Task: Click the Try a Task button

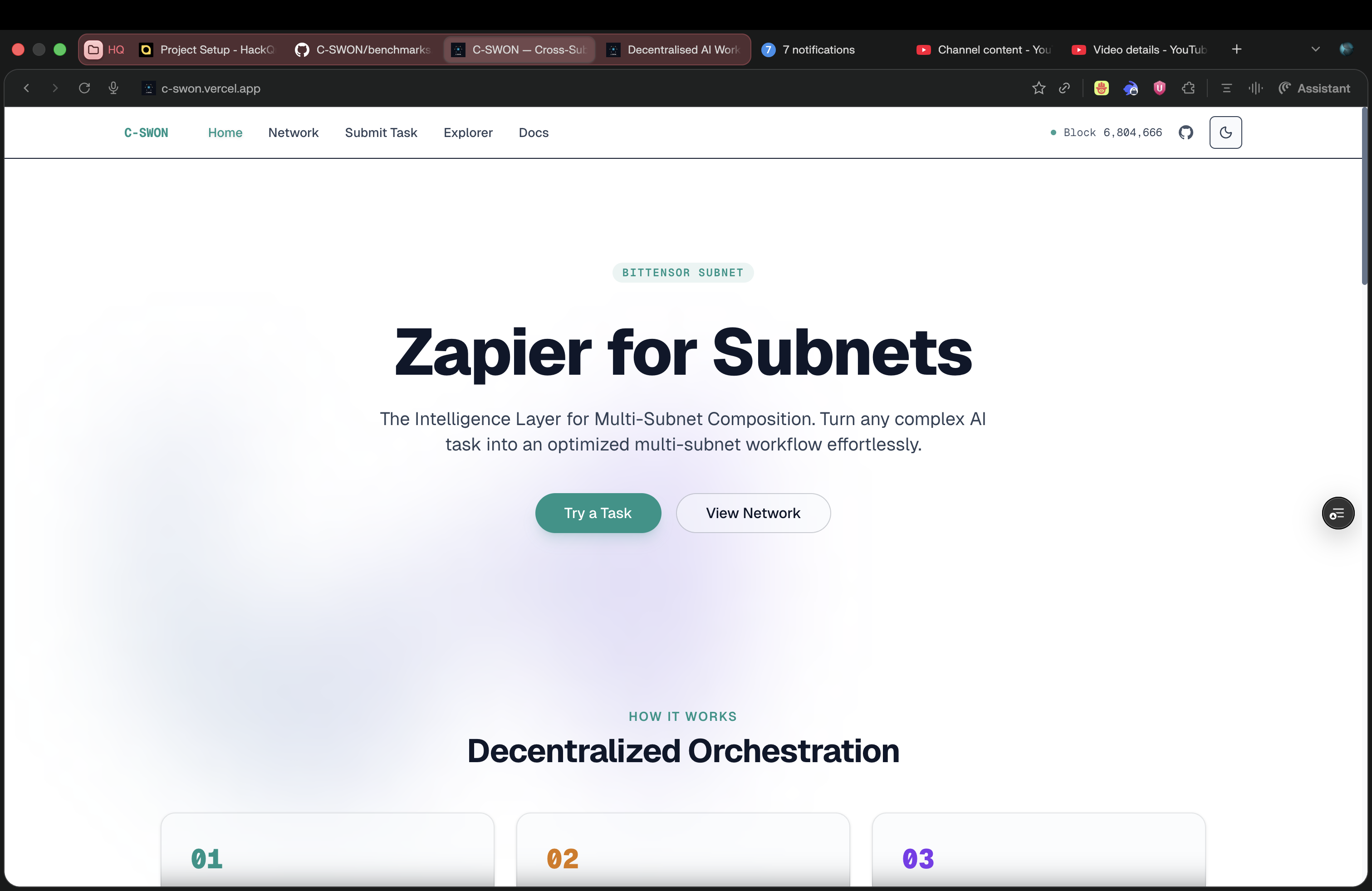Action: (598, 513)
